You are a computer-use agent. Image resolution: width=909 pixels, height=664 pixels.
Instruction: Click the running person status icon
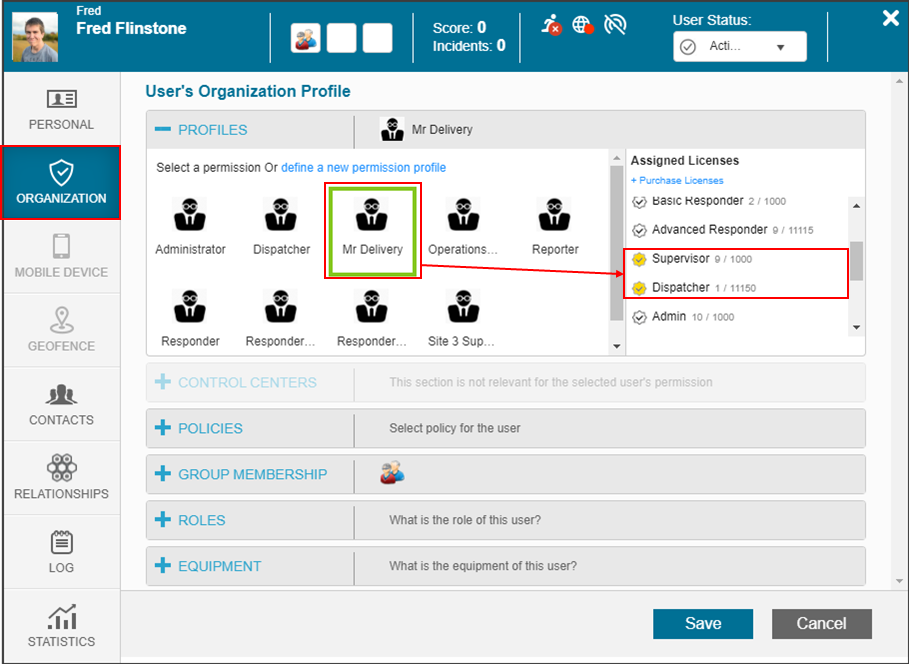pyautogui.click(x=551, y=26)
